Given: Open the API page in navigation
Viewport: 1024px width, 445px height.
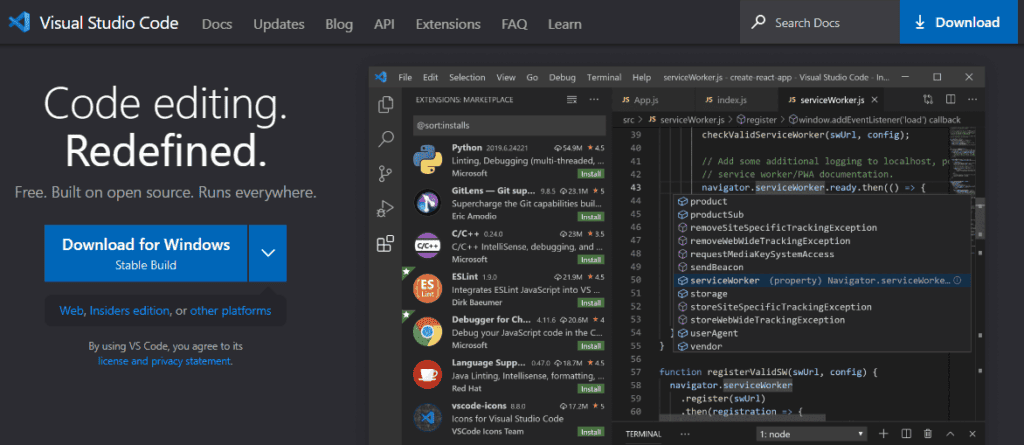Looking at the screenshot, I should pos(384,24).
